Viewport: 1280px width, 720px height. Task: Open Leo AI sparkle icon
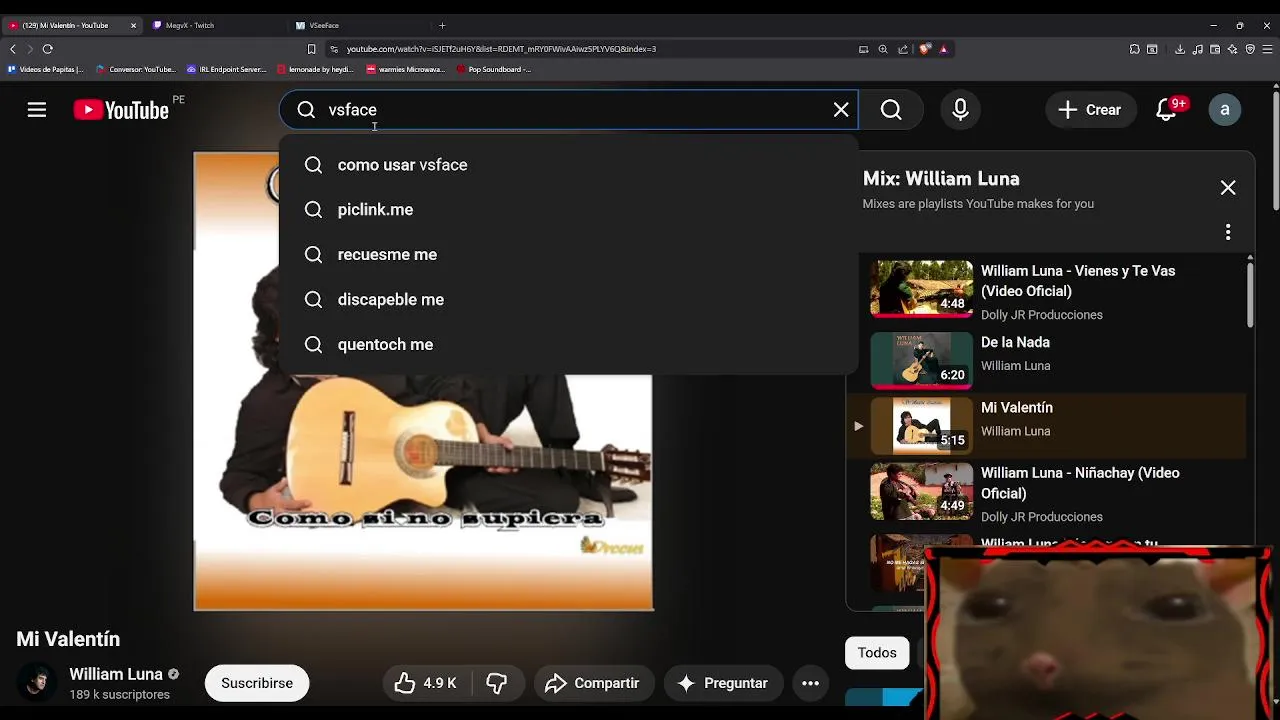pyautogui.click(x=1232, y=49)
